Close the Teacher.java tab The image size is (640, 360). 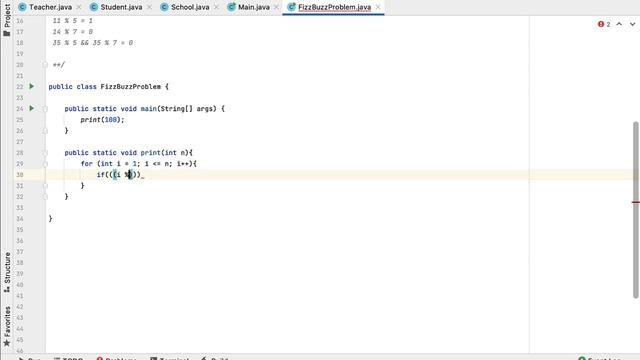point(79,7)
